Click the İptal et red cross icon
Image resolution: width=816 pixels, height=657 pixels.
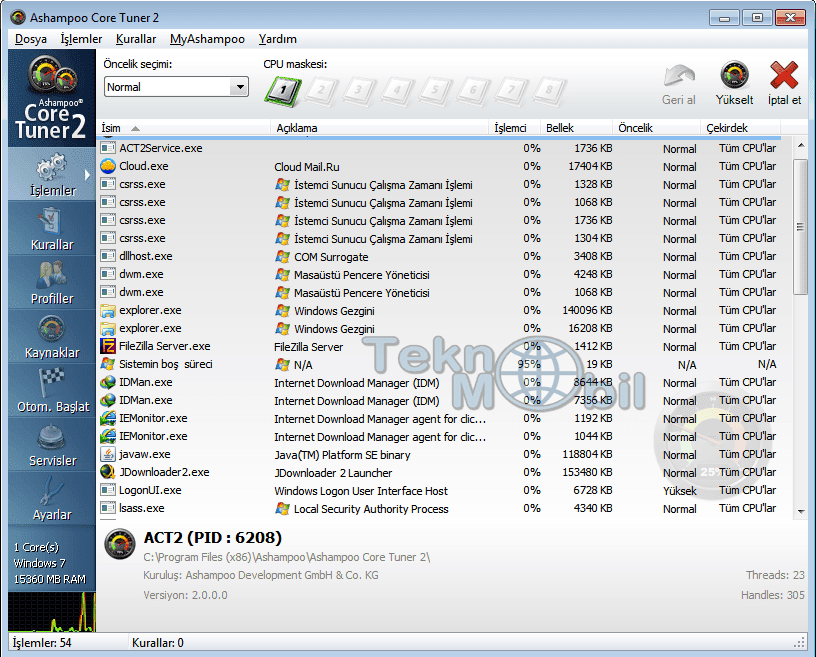784,75
